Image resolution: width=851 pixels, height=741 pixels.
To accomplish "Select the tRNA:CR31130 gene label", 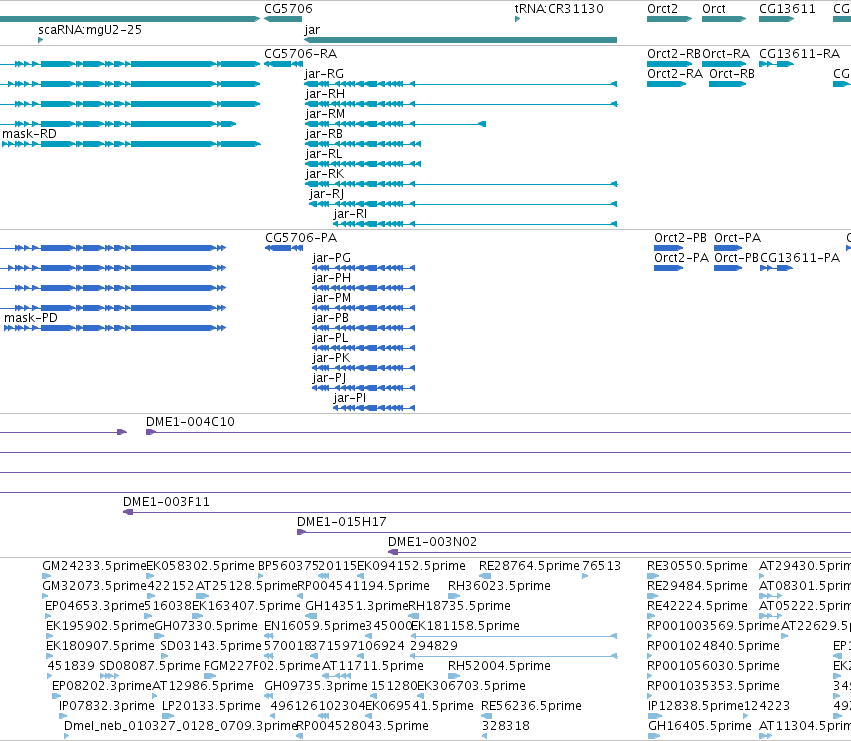I will 559,9.
